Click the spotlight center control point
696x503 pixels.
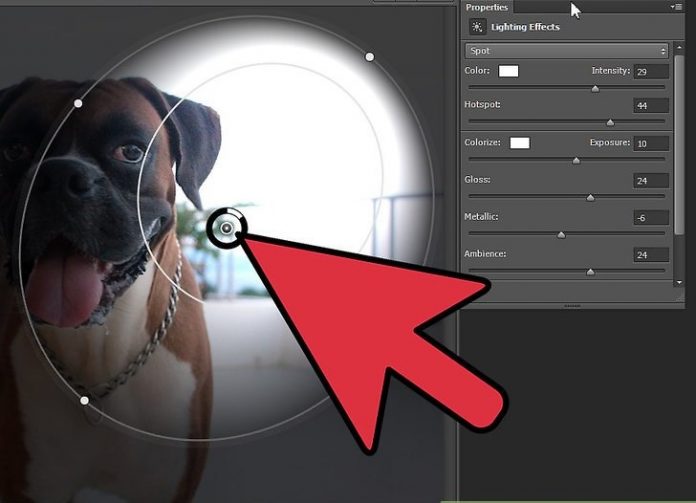click(x=227, y=230)
